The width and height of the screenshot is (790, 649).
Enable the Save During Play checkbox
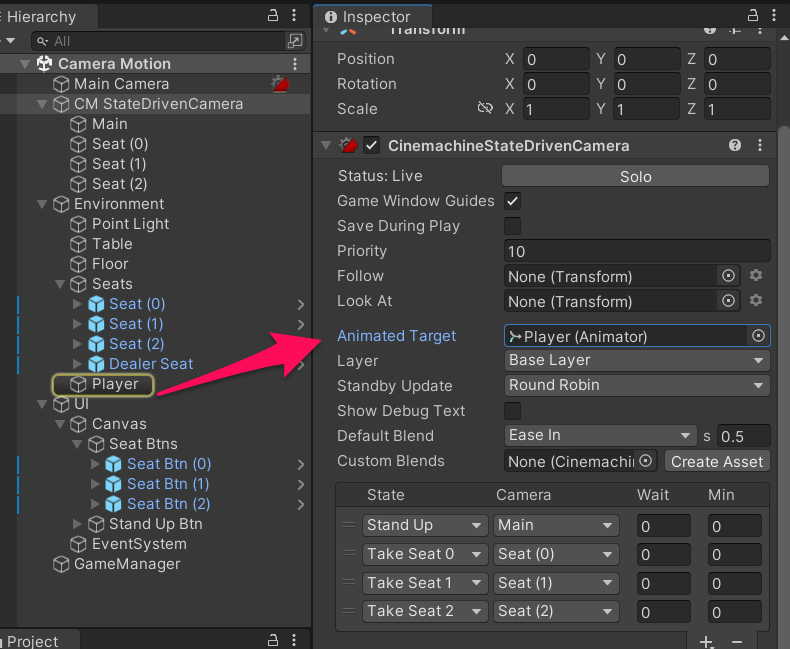(x=512, y=226)
